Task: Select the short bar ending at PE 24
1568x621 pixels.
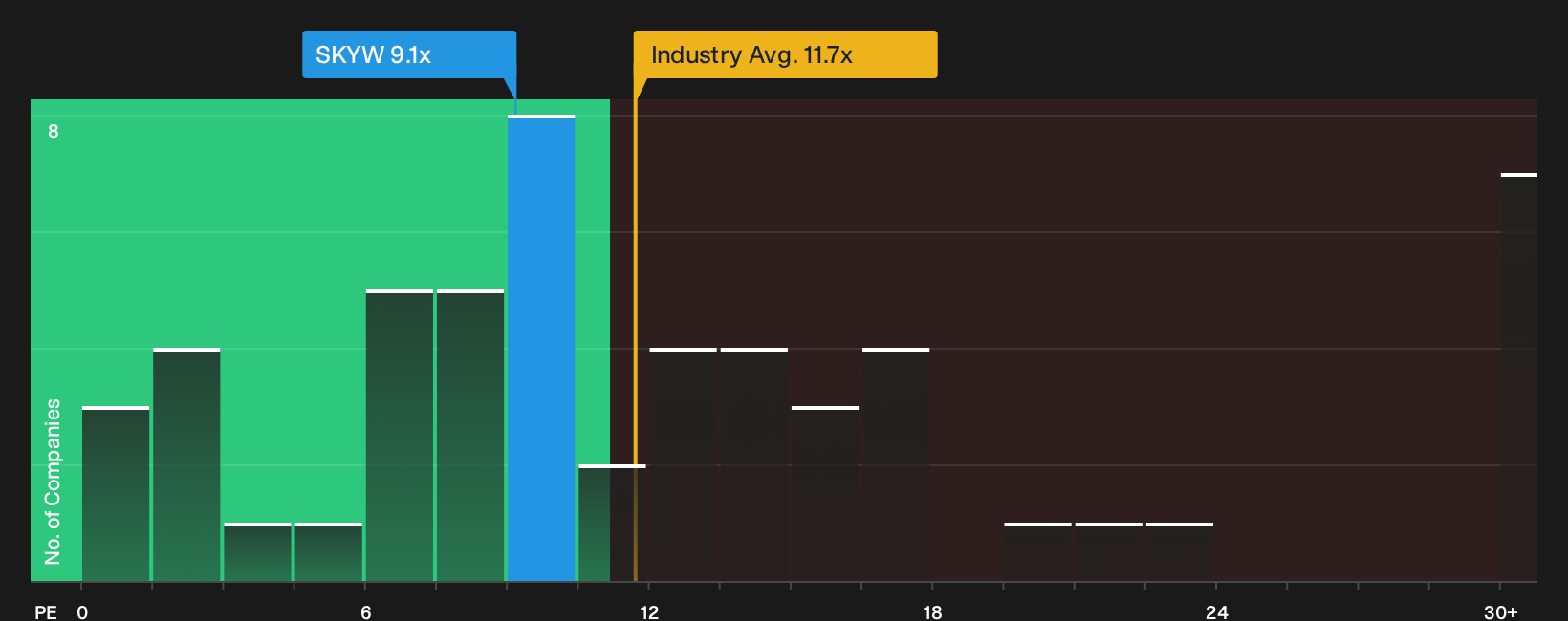Action: click(1180, 552)
